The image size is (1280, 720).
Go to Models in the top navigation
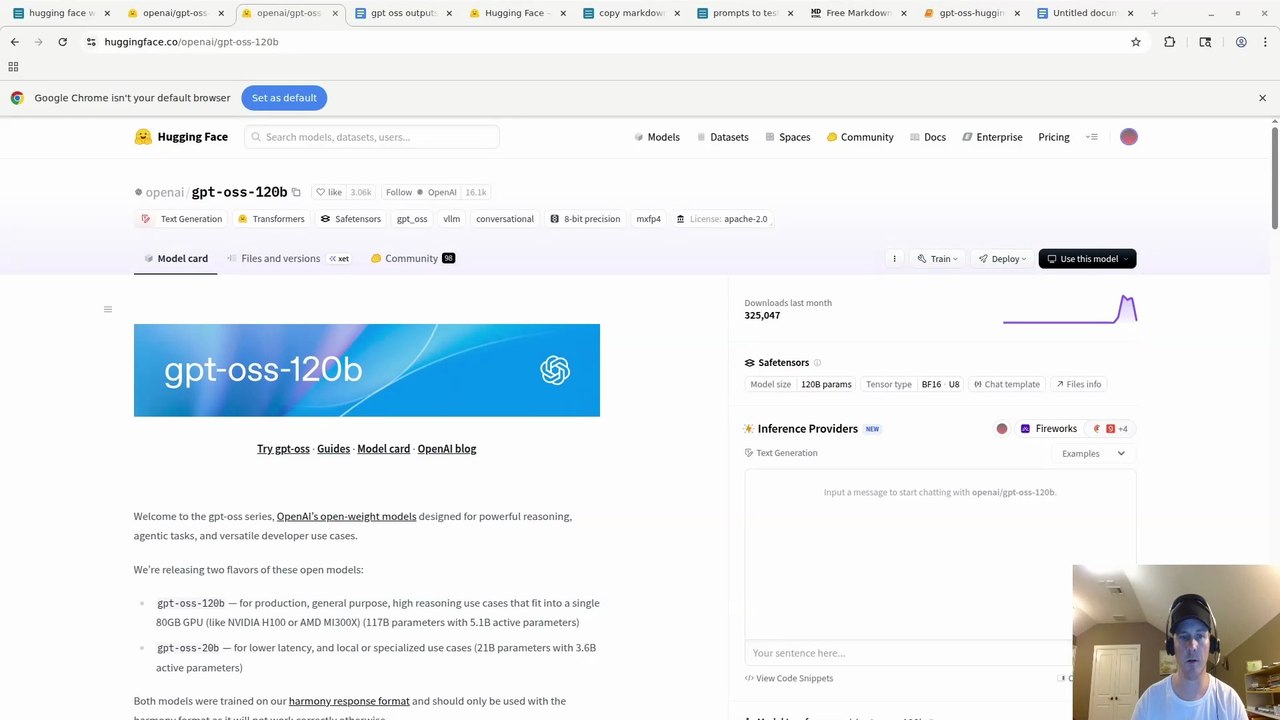tap(657, 137)
